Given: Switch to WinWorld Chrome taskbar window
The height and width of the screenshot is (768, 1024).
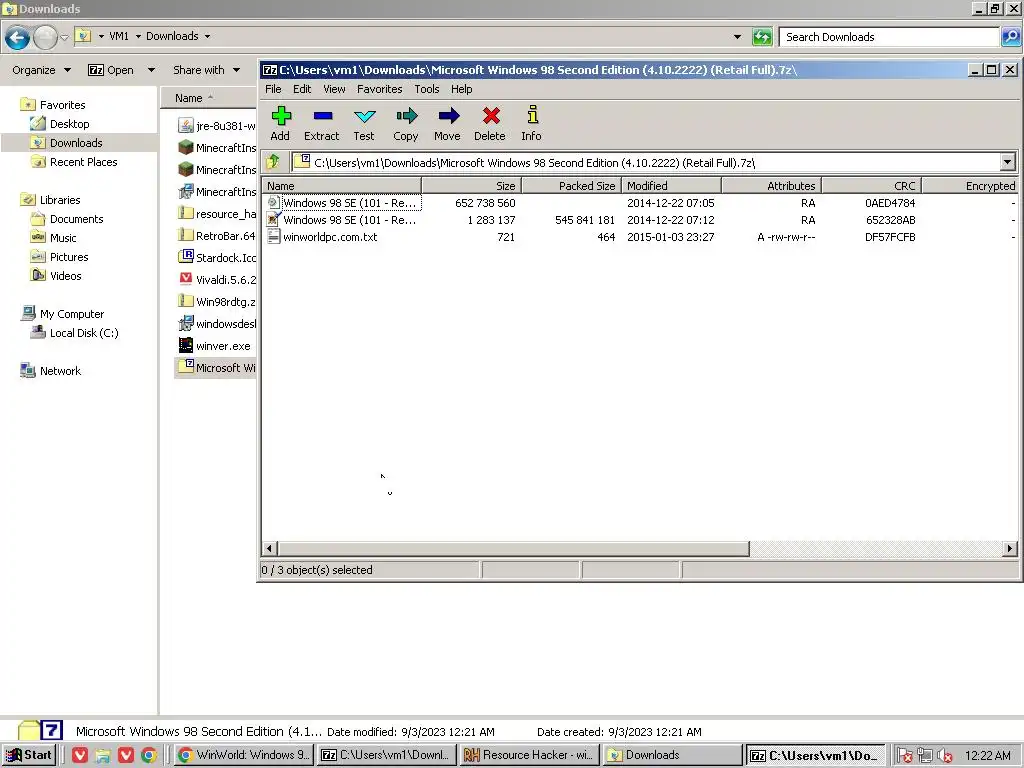Looking at the screenshot, I should tap(244, 755).
